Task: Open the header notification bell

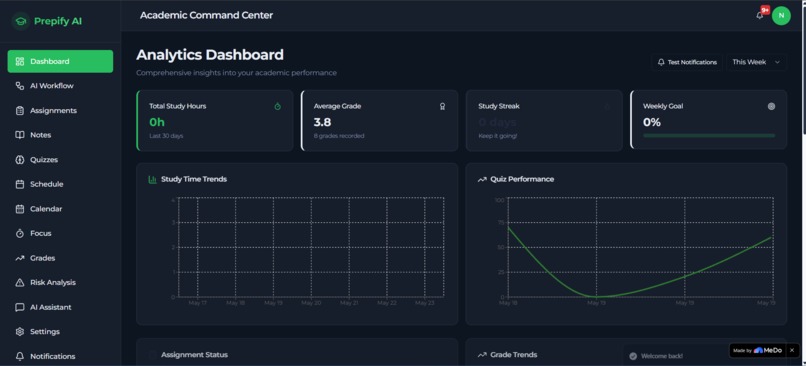Action: [760, 15]
